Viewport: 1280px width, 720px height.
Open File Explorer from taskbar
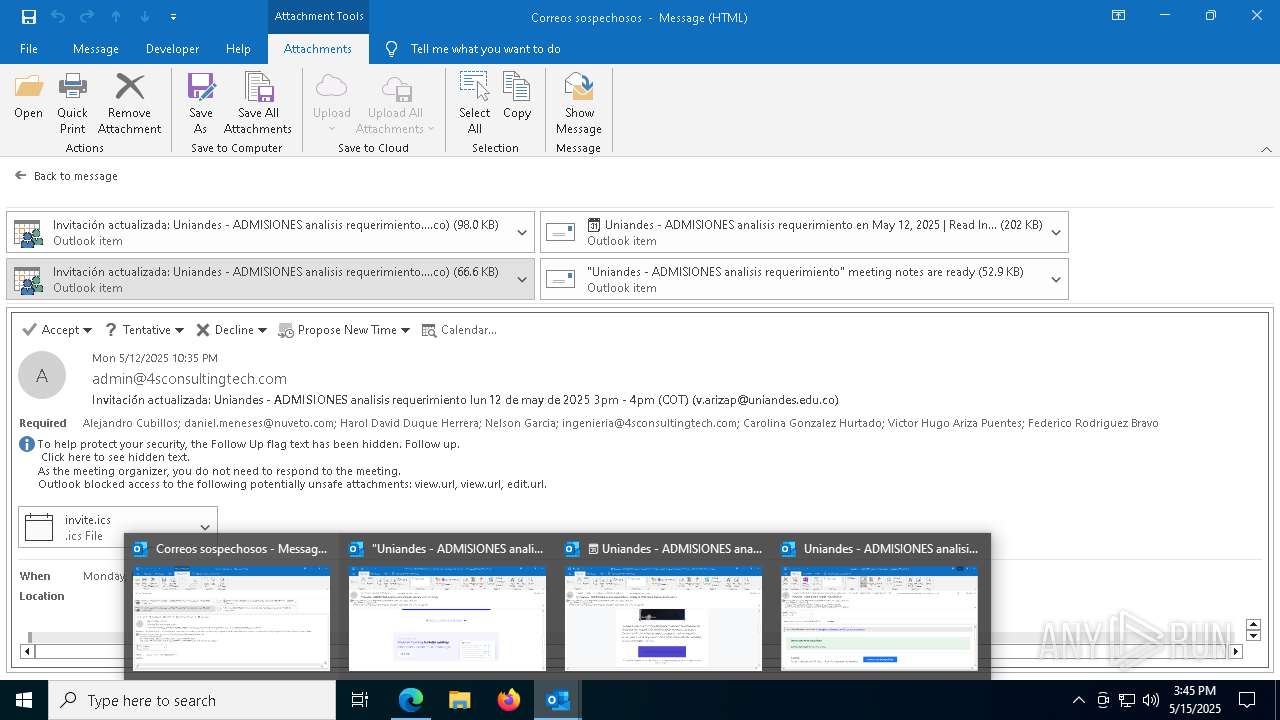tap(460, 700)
